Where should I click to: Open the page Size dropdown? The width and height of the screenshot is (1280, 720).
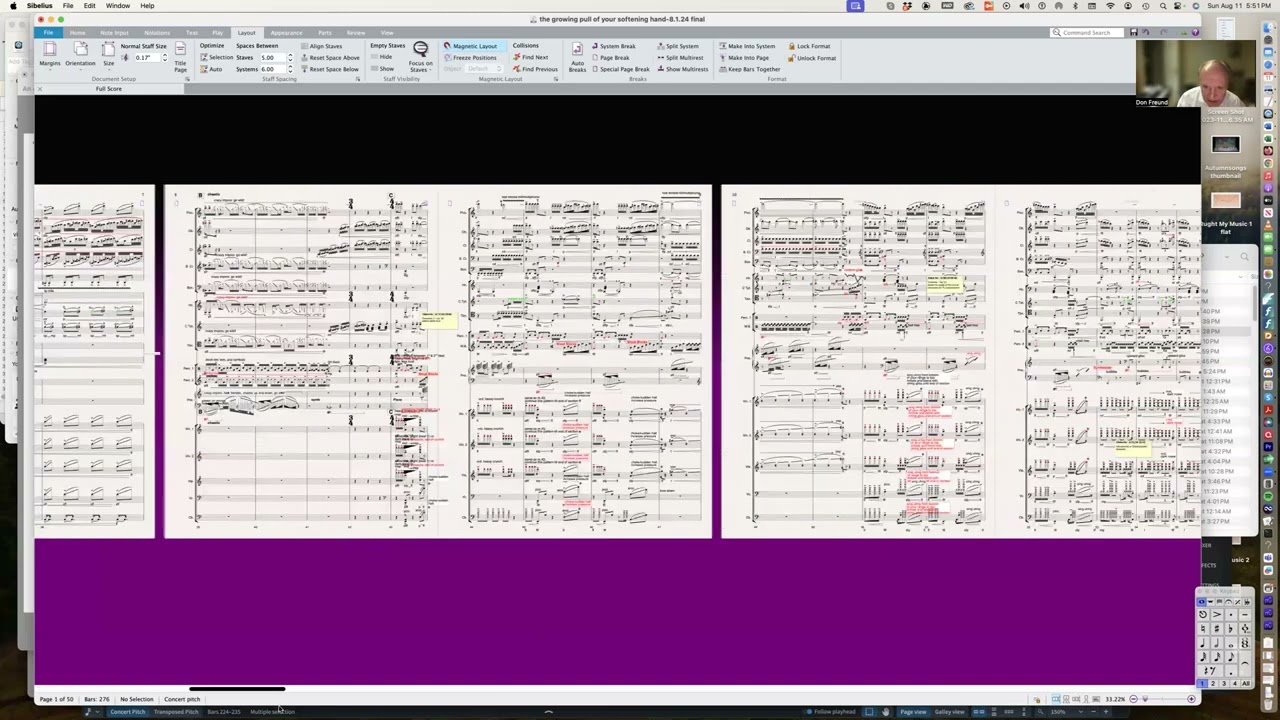coord(108,54)
